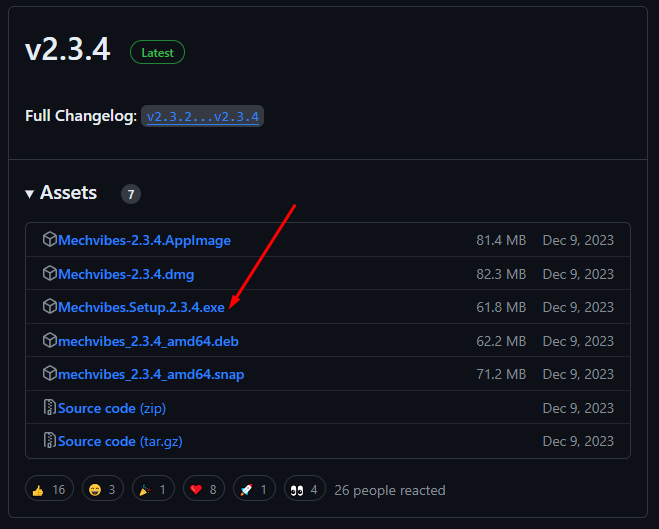The image size is (659, 529).
Task: Download Mechvibes.Setup.2.3.4.exe
Action: point(141,307)
